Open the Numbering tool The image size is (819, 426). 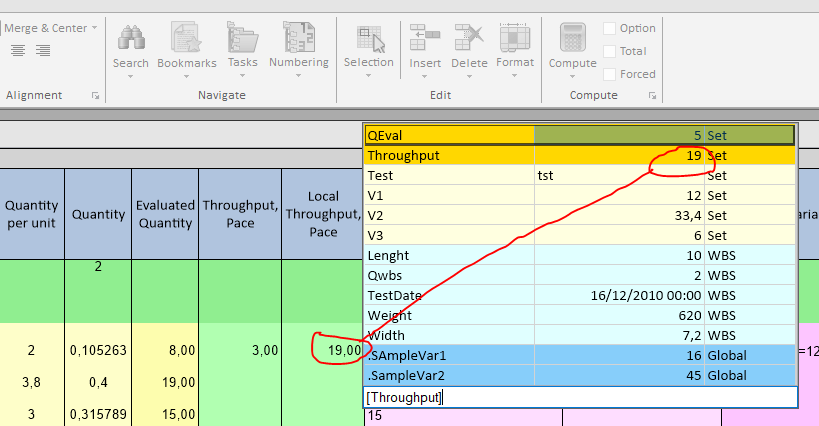pyautogui.click(x=298, y=38)
